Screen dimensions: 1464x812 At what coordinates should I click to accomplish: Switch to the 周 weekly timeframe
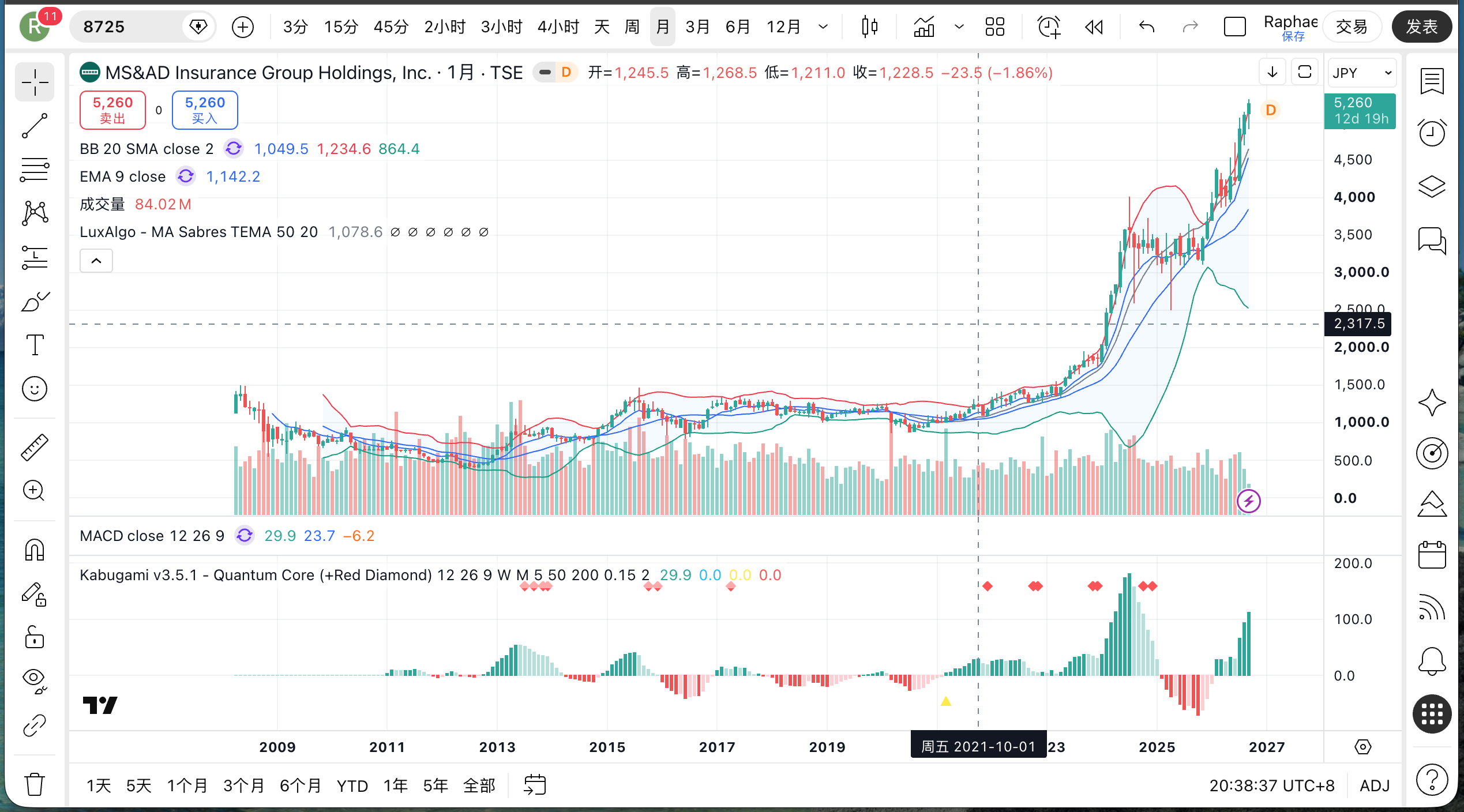[x=632, y=27]
